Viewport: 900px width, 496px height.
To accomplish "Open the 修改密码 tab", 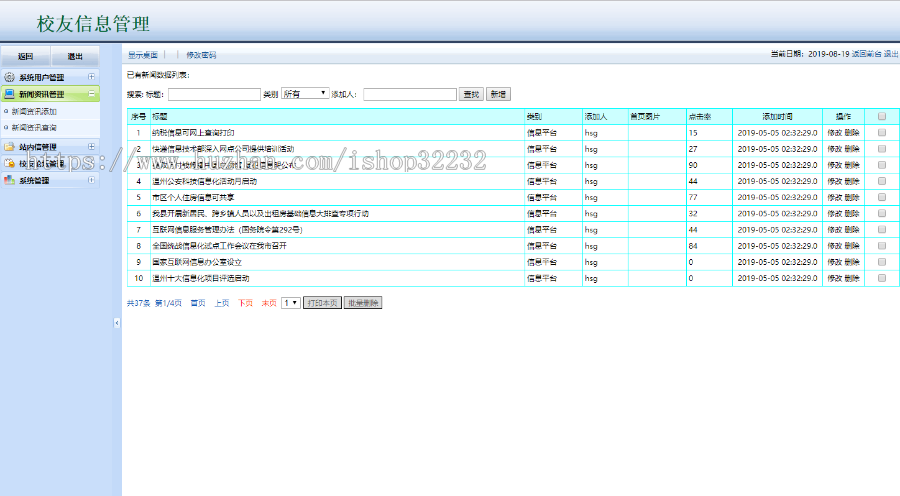I will (x=201, y=55).
